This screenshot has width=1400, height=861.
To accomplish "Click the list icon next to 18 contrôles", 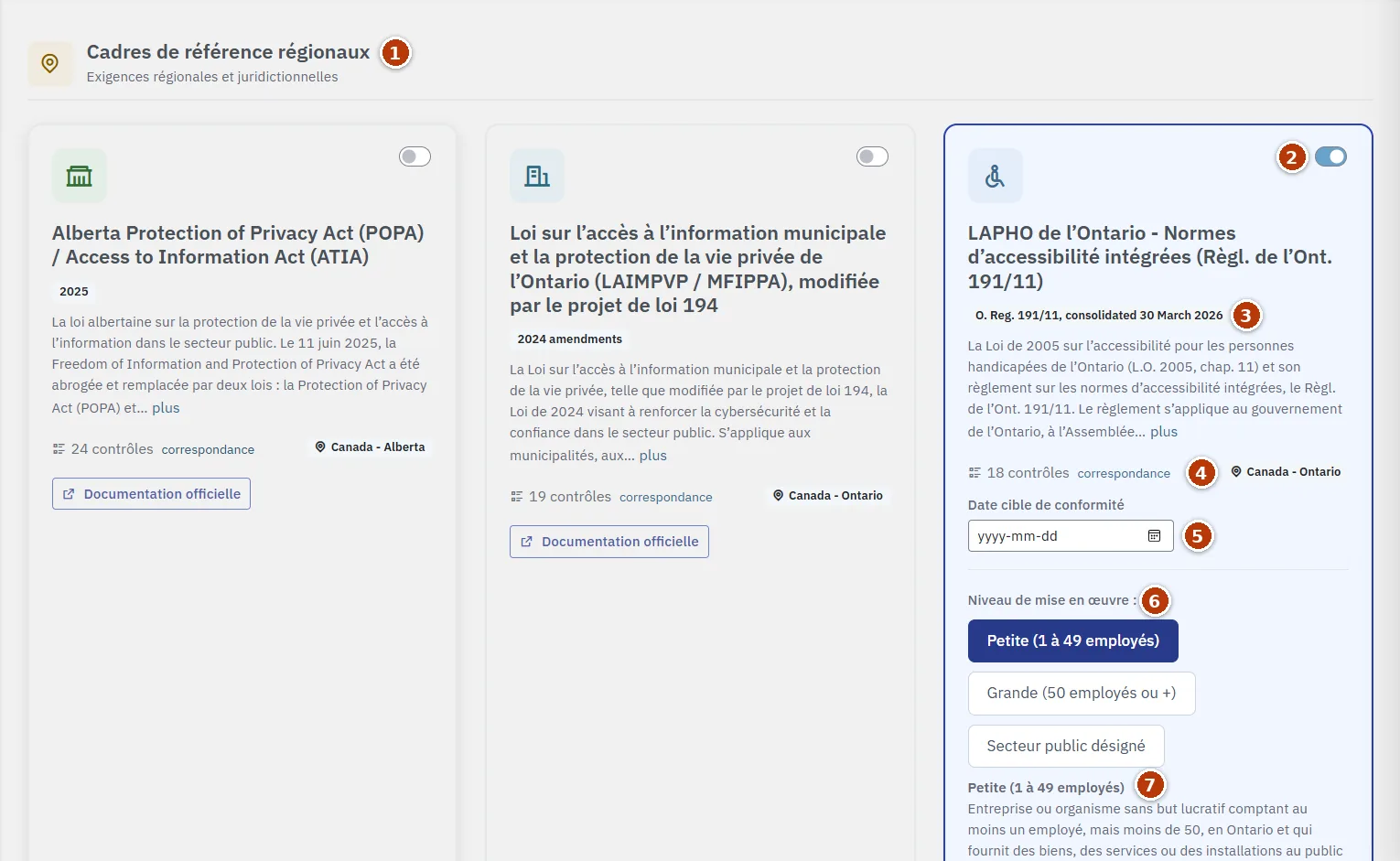I will click(x=975, y=473).
